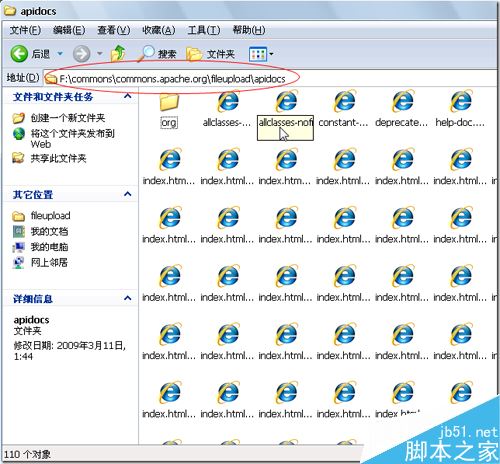500x464 pixels.
Task: Select the deprecate... file icon
Action: (x=403, y=101)
